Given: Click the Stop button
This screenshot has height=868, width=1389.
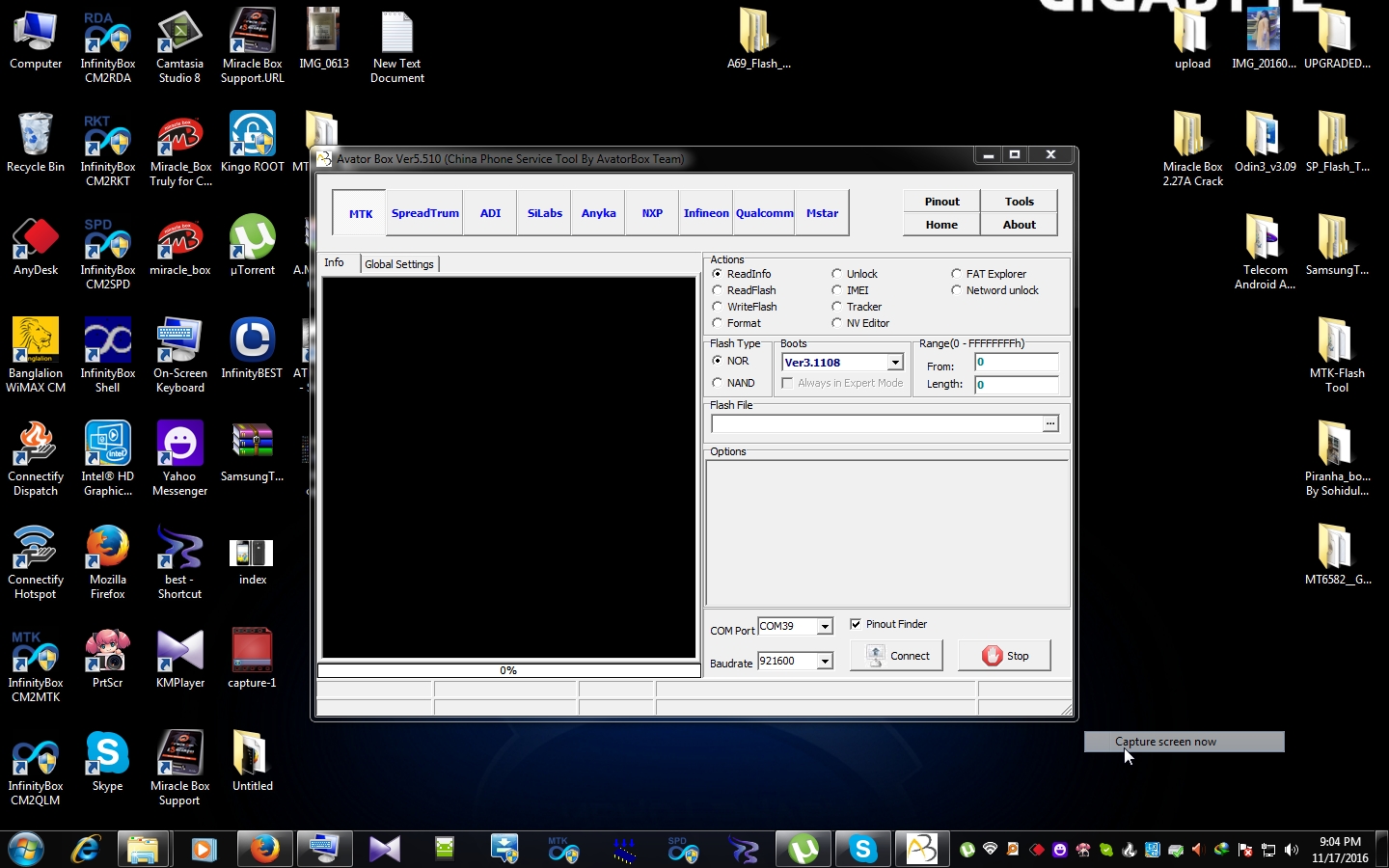Looking at the screenshot, I should click(x=1004, y=656).
